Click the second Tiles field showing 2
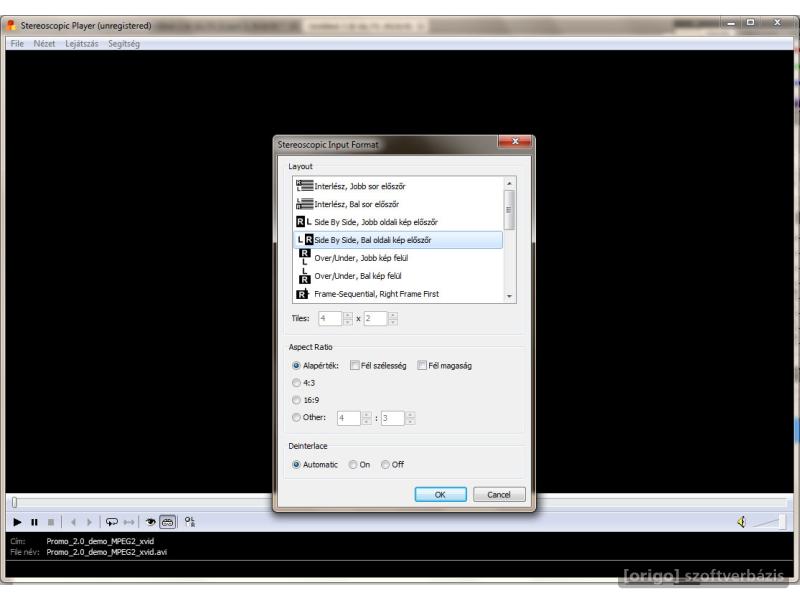This screenshot has width=800, height=600. (x=375, y=318)
